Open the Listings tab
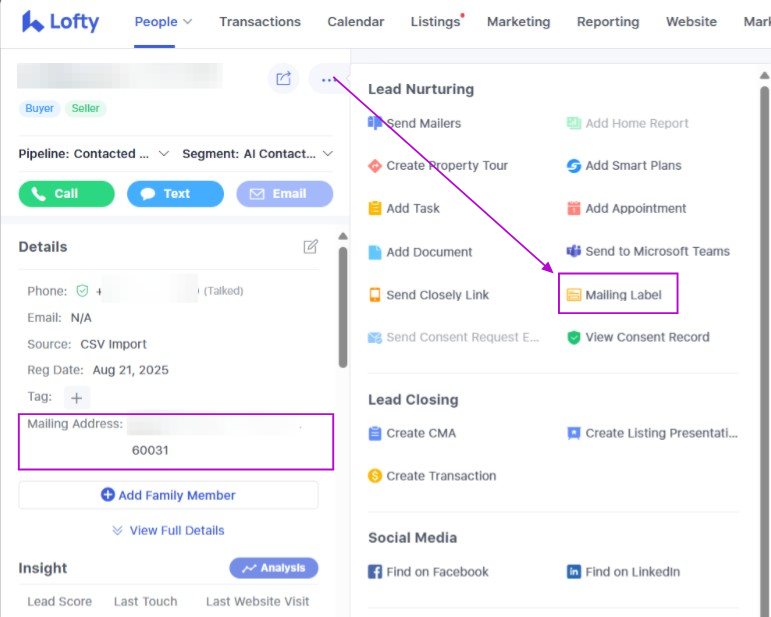The image size is (771, 617). click(435, 22)
